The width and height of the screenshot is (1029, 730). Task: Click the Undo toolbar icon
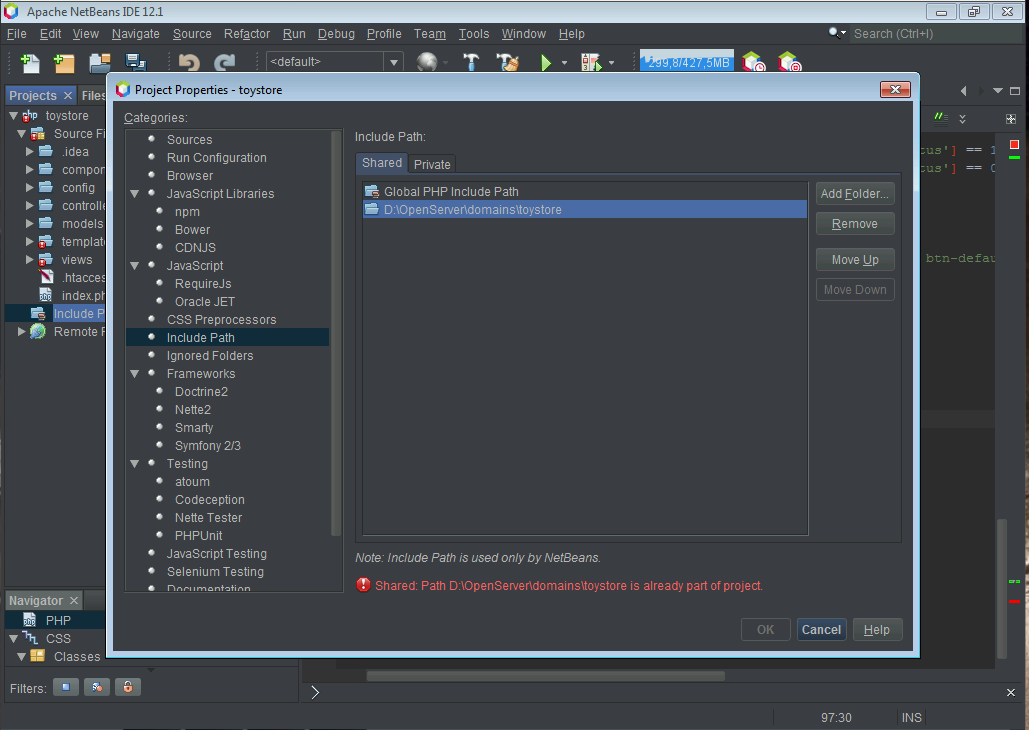[189, 62]
